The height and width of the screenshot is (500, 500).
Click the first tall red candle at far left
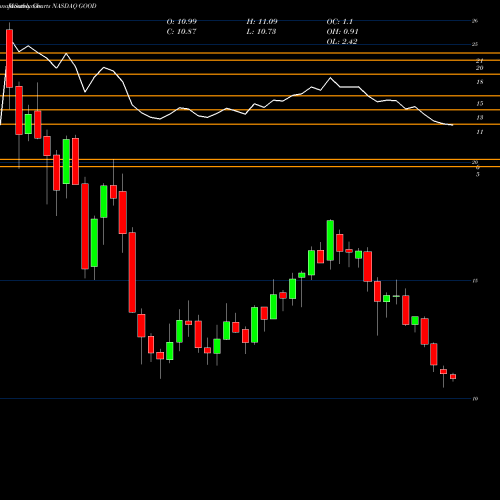pyautogui.click(x=9, y=59)
